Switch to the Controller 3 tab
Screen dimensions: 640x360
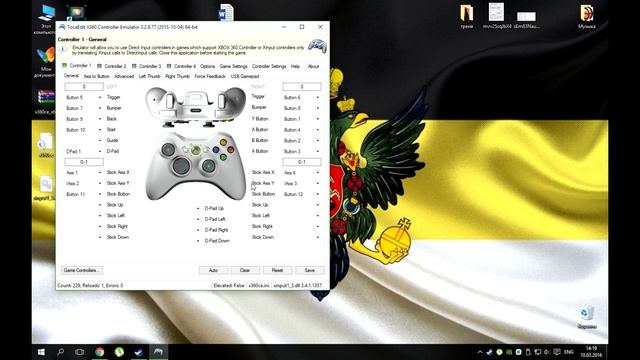[147, 66]
